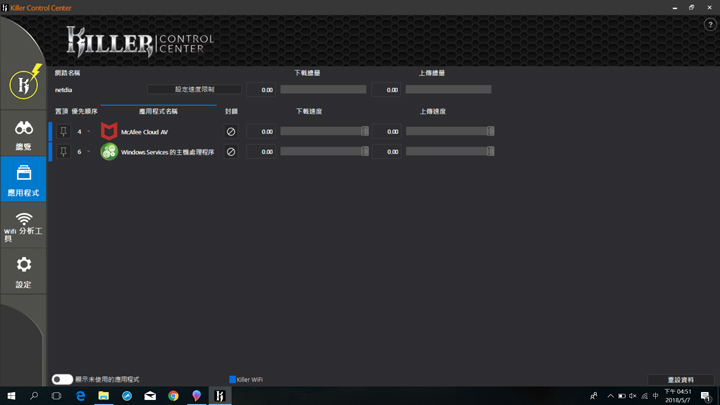Click netdia total download value field
The width and height of the screenshot is (720, 405).
click(x=261, y=90)
